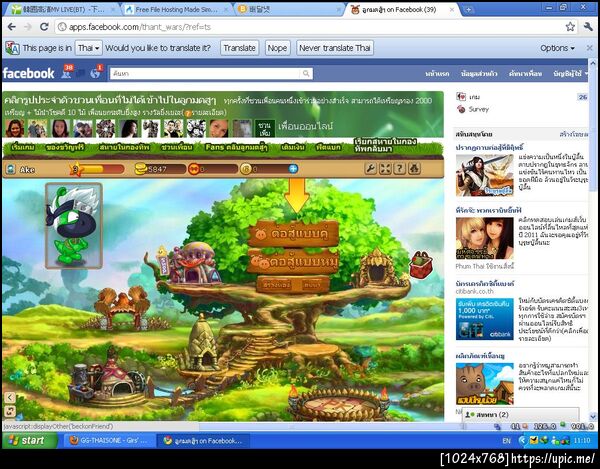The width and height of the screenshot is (600, 469).
Task: Go back with the browser back arrow
Action: [x=11, y=27]
